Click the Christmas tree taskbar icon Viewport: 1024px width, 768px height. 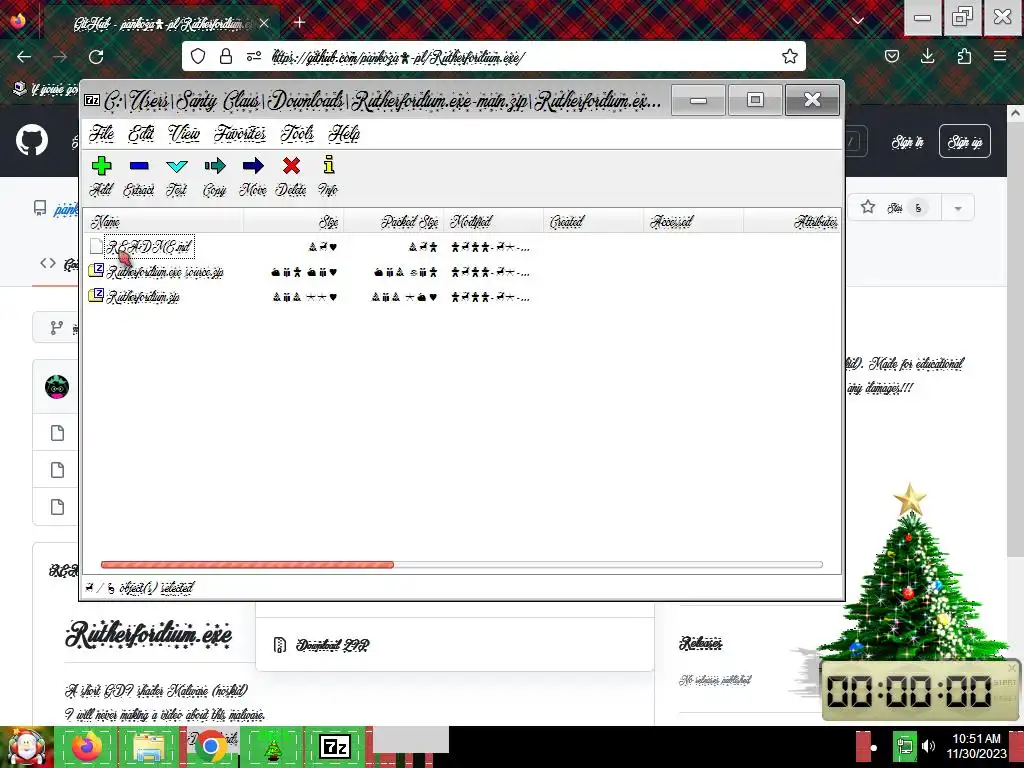pos(272,747)
